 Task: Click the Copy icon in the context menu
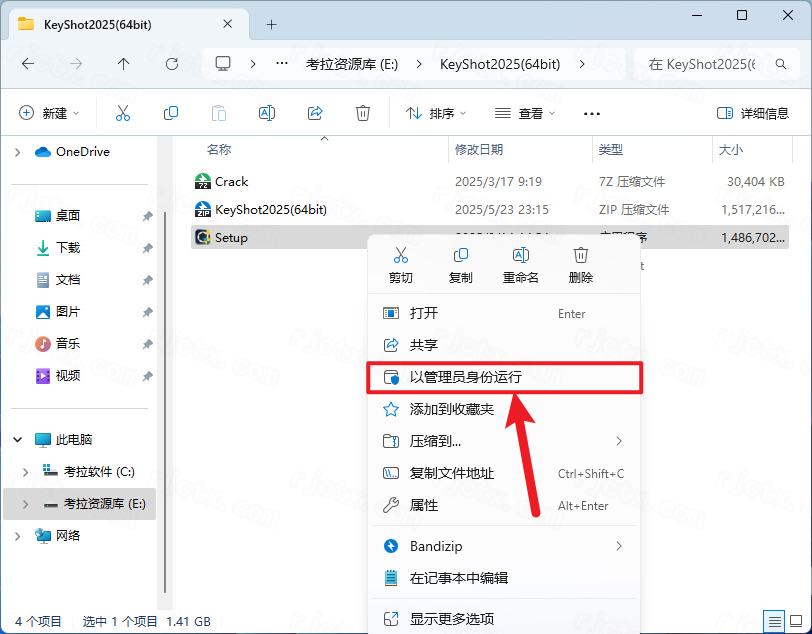460,256
